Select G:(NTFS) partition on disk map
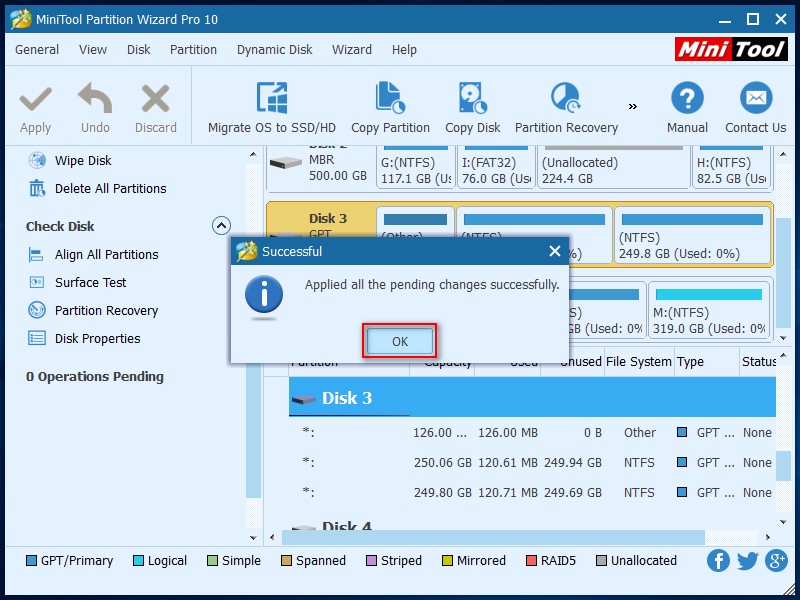 click(415, 167)
